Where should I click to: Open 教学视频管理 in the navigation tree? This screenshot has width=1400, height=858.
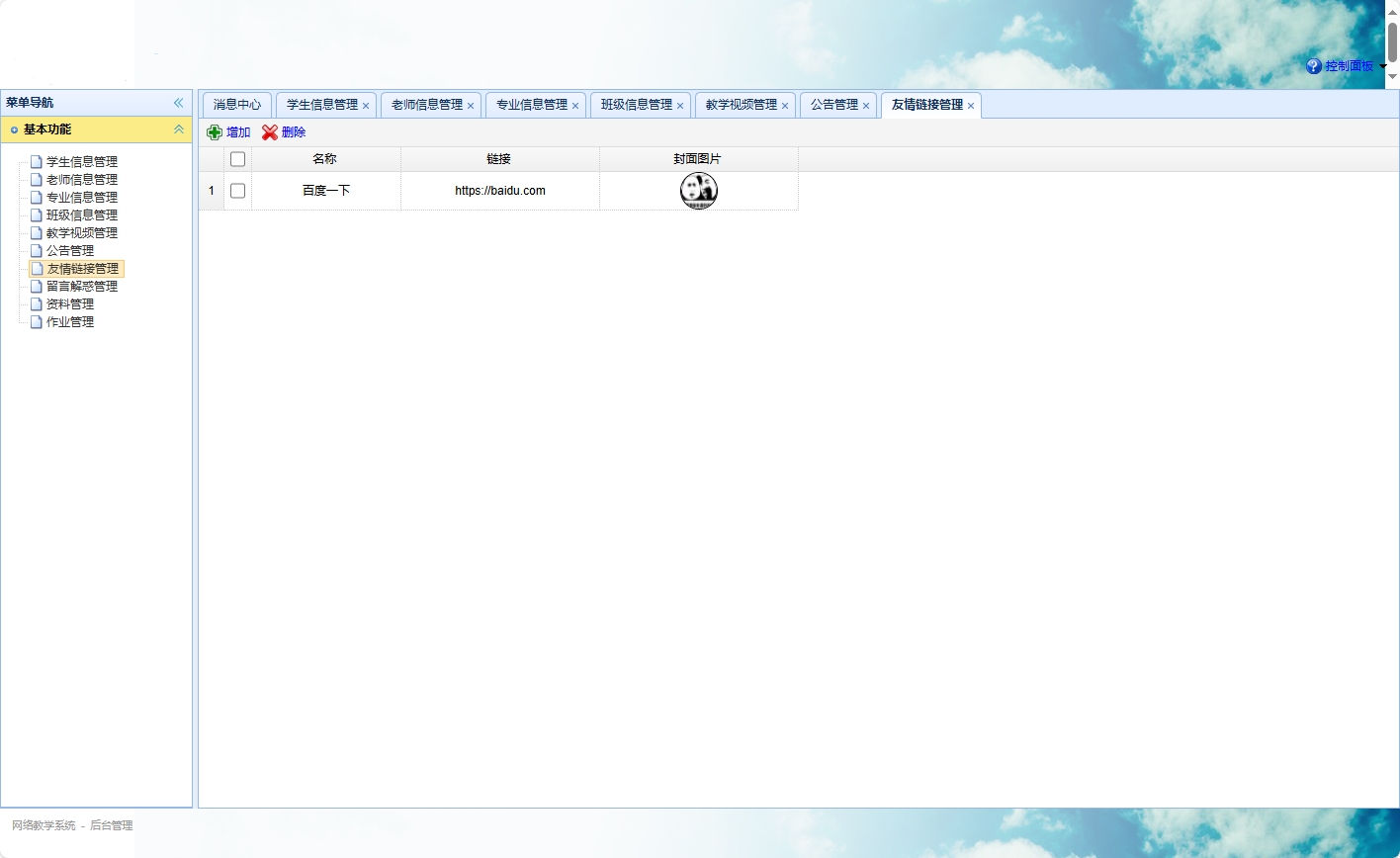82,233
